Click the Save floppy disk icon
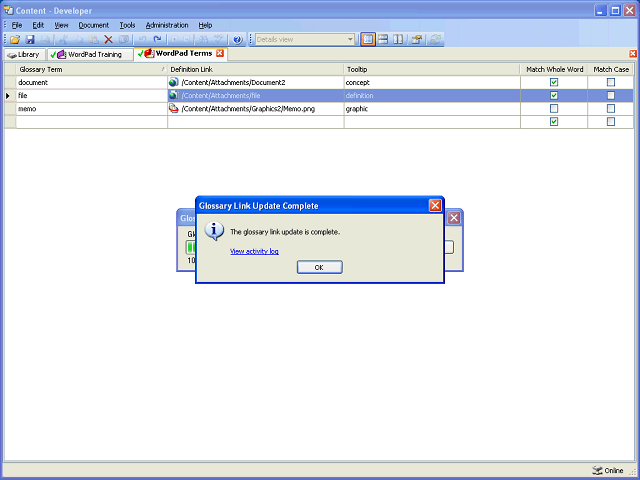Screen dimensions: 640x480 point(30,40)
